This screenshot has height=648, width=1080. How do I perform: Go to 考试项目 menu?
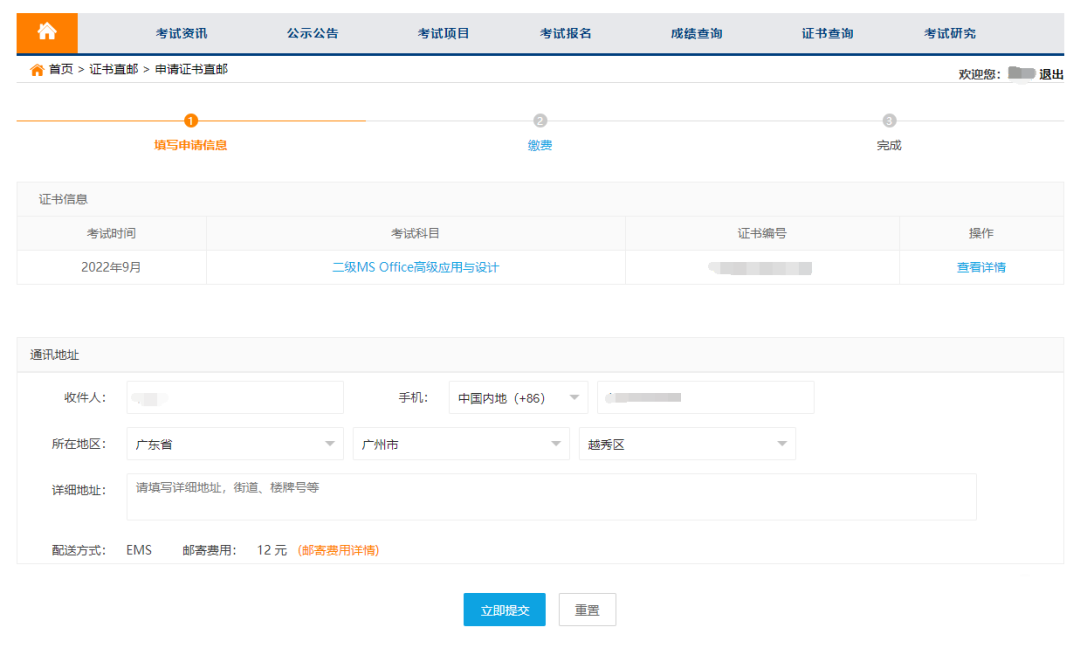pyautogui.click(x=444, y=33)
